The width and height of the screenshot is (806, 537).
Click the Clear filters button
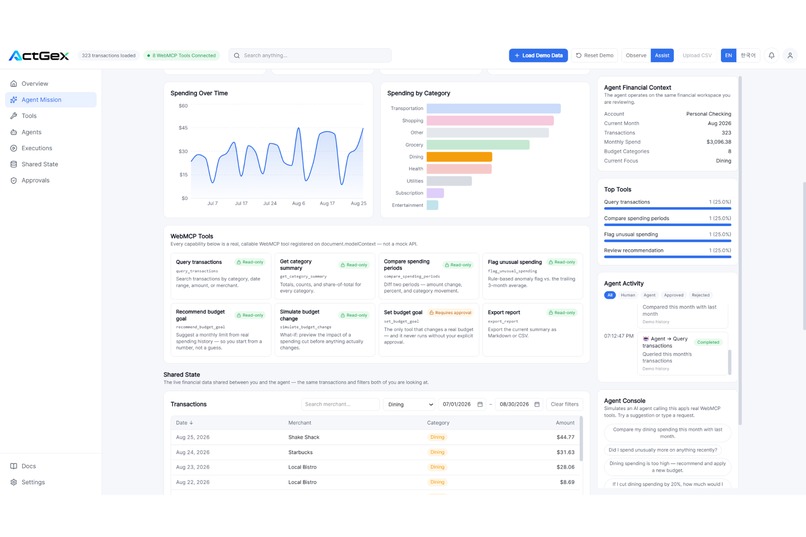pos(564,404)
